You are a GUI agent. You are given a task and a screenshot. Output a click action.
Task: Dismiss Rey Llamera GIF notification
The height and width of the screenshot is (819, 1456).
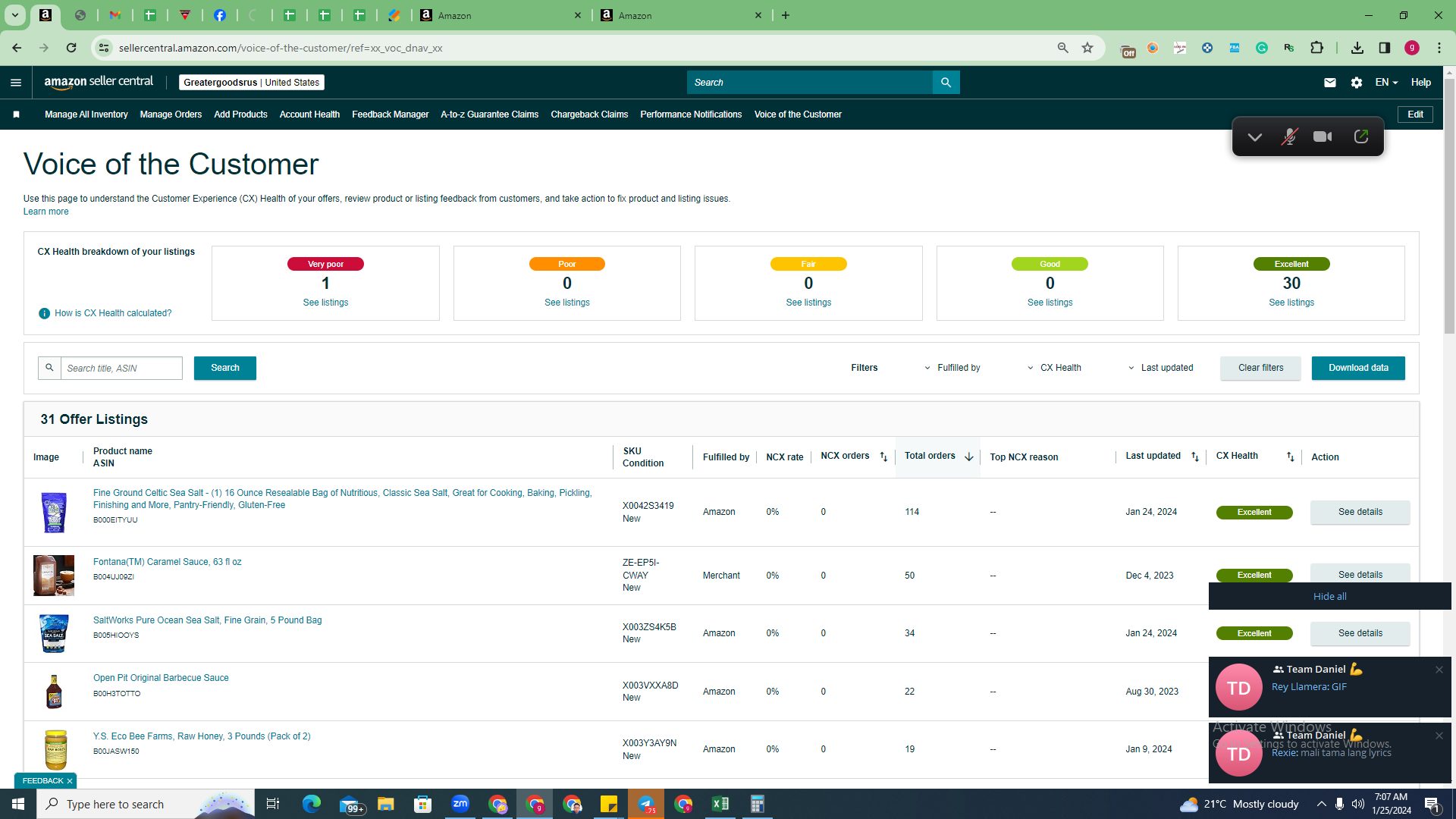(x=1439, y=670)
